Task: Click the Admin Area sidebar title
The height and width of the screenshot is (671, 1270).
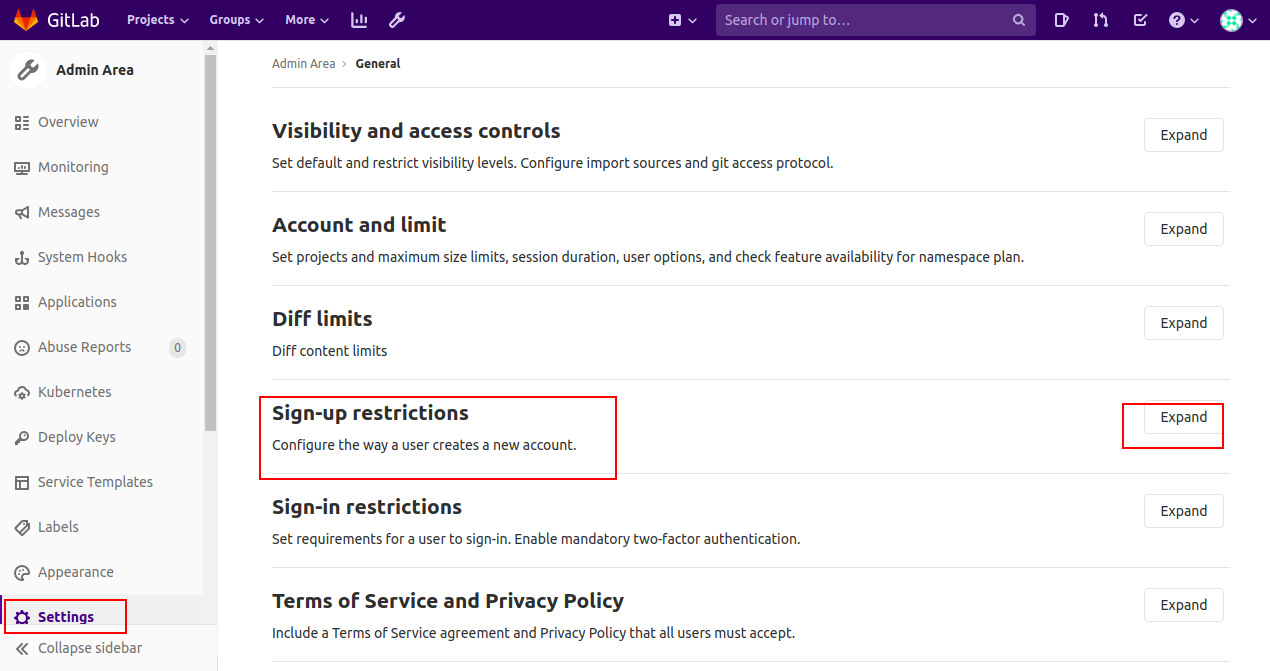Action: pyautogui.click(x=95, y=70)
